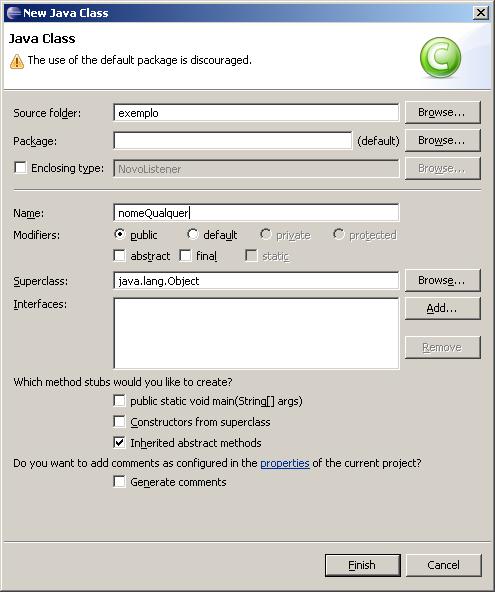Image resolution: width=495 pixels, height=592 pixels.
Task: Browse for the Package
Action: (x=443, y=140)
